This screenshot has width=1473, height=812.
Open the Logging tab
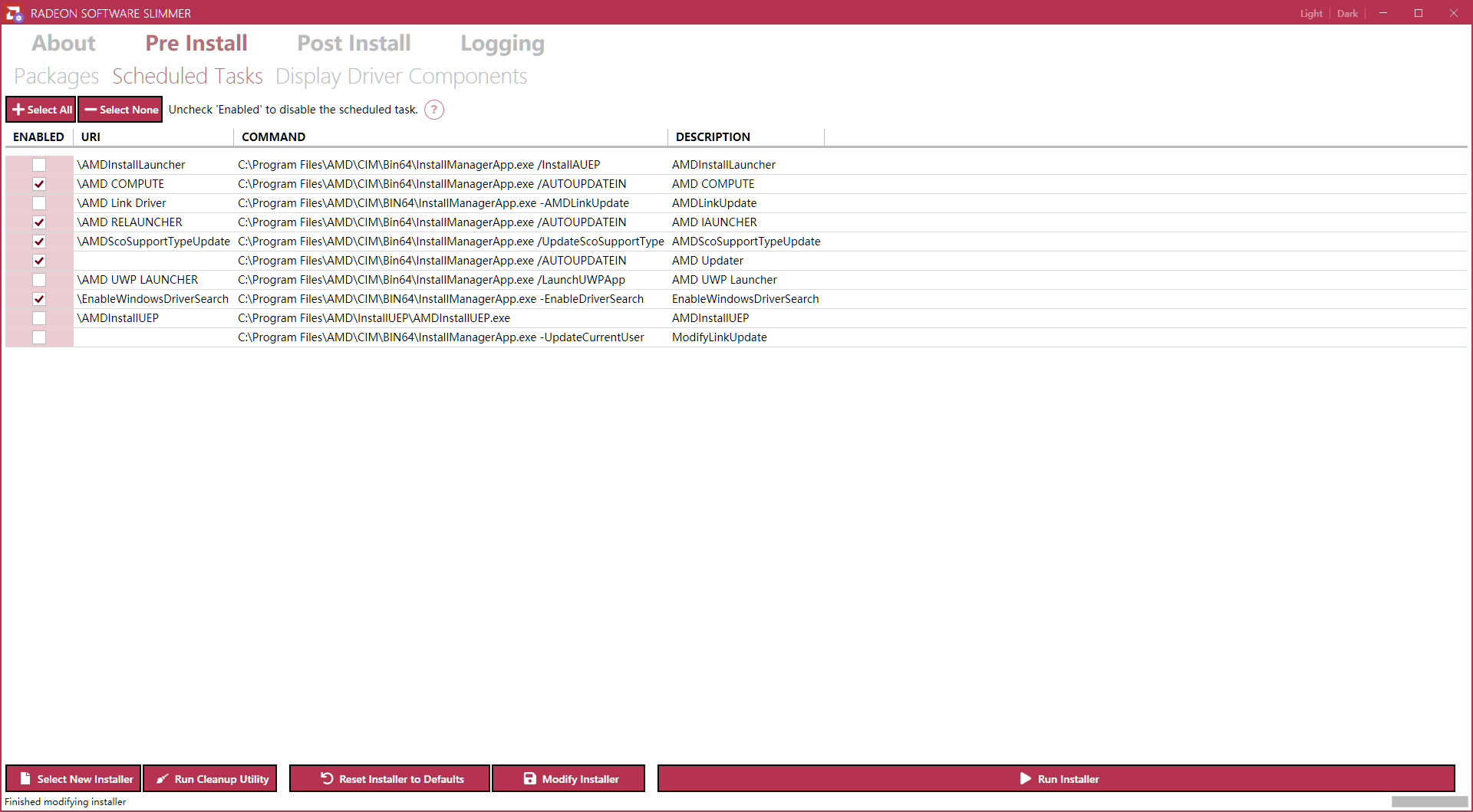[x=503, y=44]
